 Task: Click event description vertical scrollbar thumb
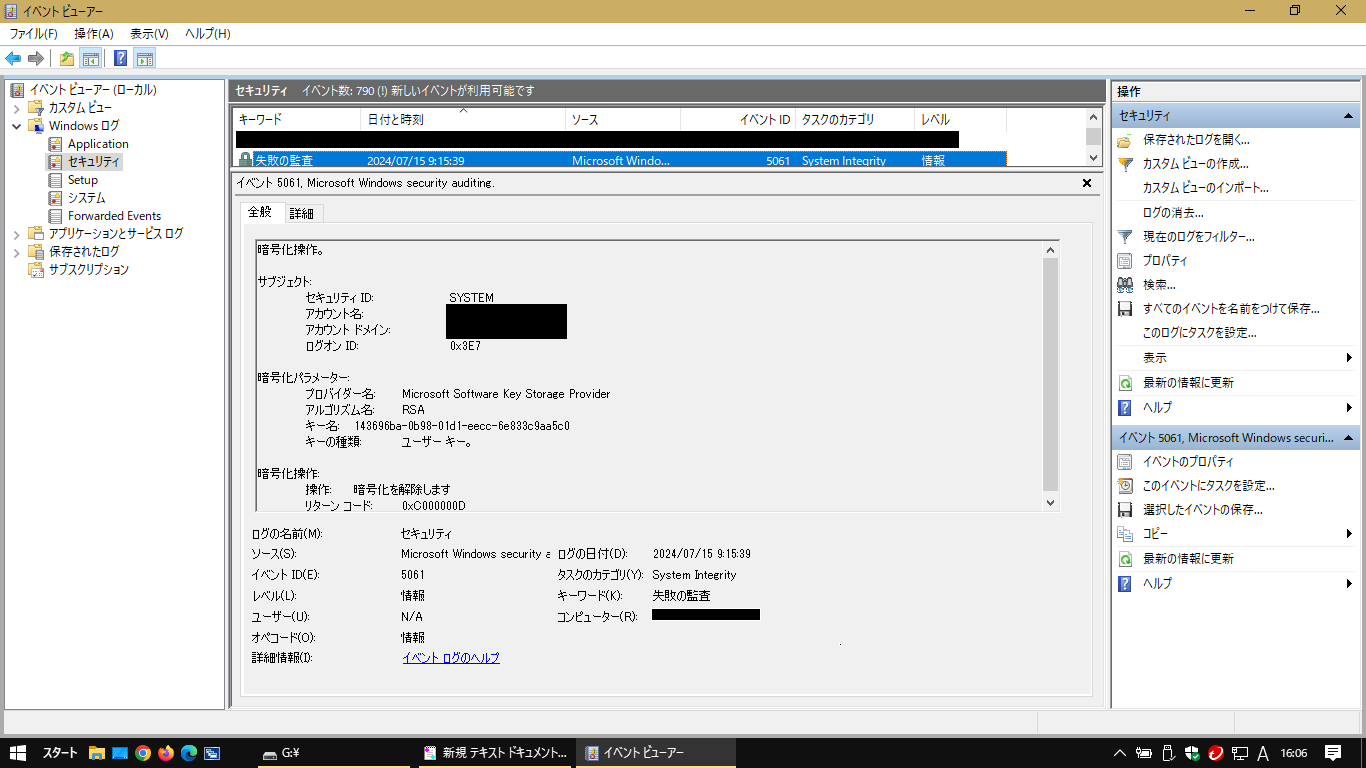pyautogui.click(x=1050, y=374)
